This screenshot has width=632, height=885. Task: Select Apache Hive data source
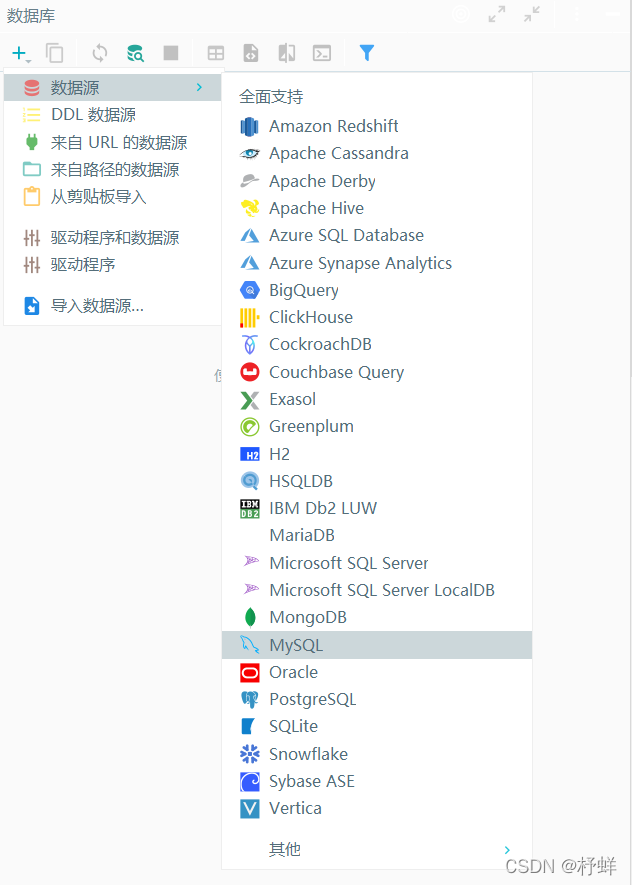377,208
